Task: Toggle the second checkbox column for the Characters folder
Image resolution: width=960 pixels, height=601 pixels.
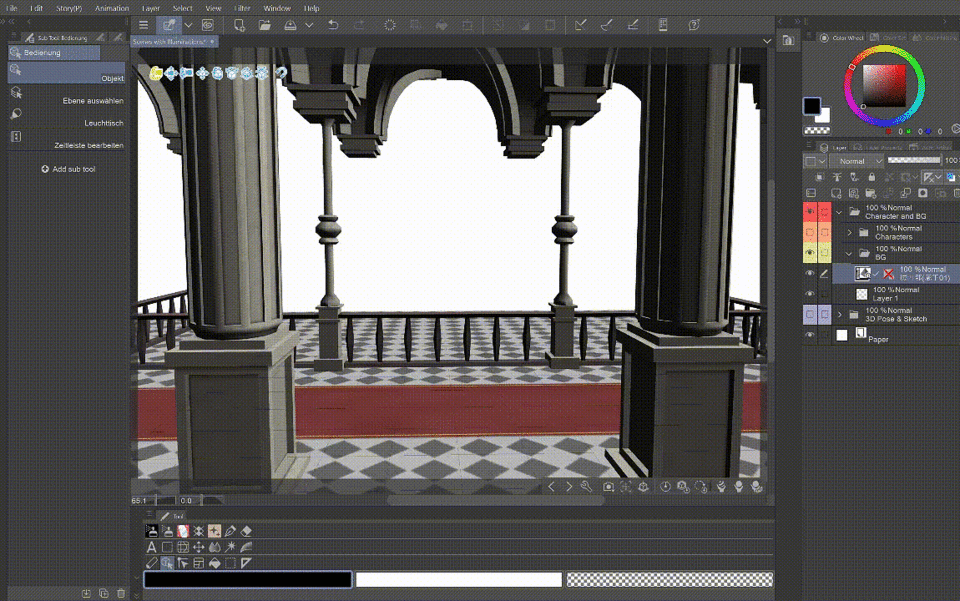Action: (825, 233)
